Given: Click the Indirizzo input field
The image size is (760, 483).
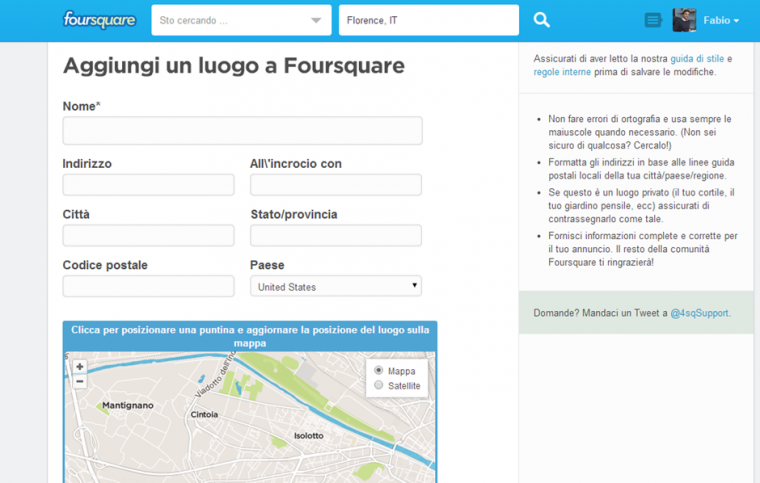Looking at the screenshot, I should pos(148,185).
